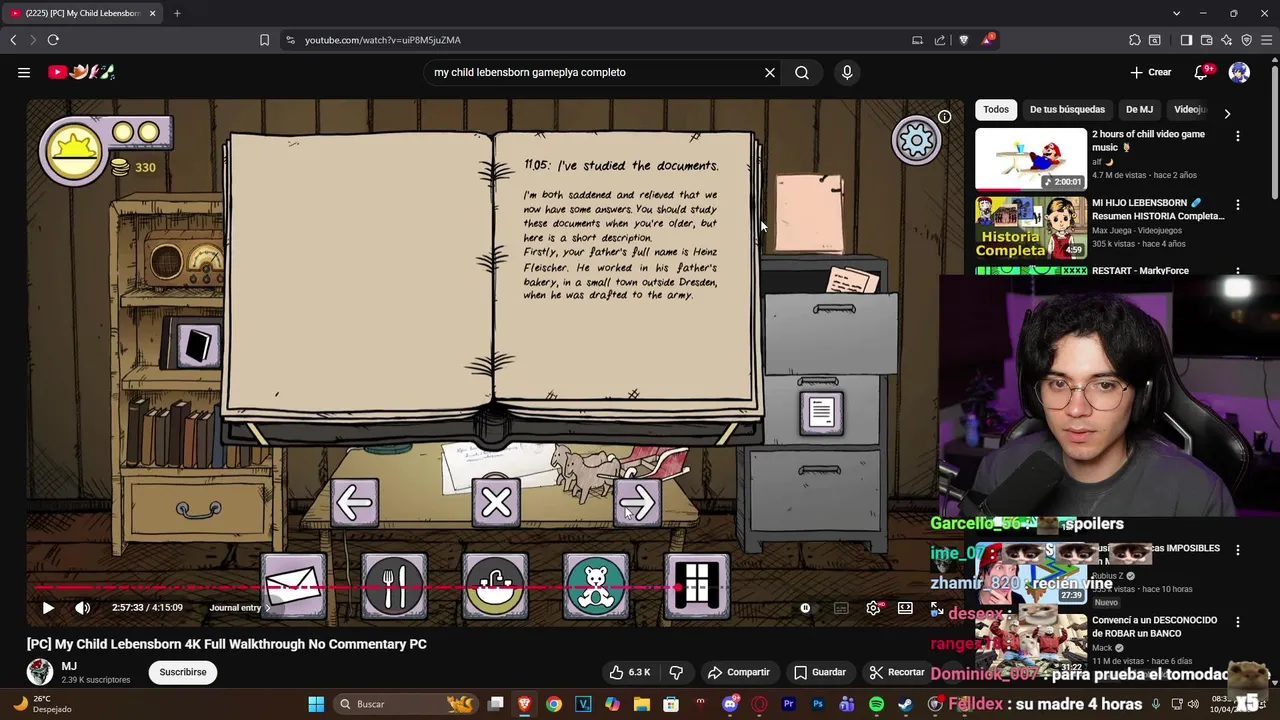This screenshot has height=720, width=1280.
Task: Open Brave Rewards triangle icon
Action: click(988, 40)
